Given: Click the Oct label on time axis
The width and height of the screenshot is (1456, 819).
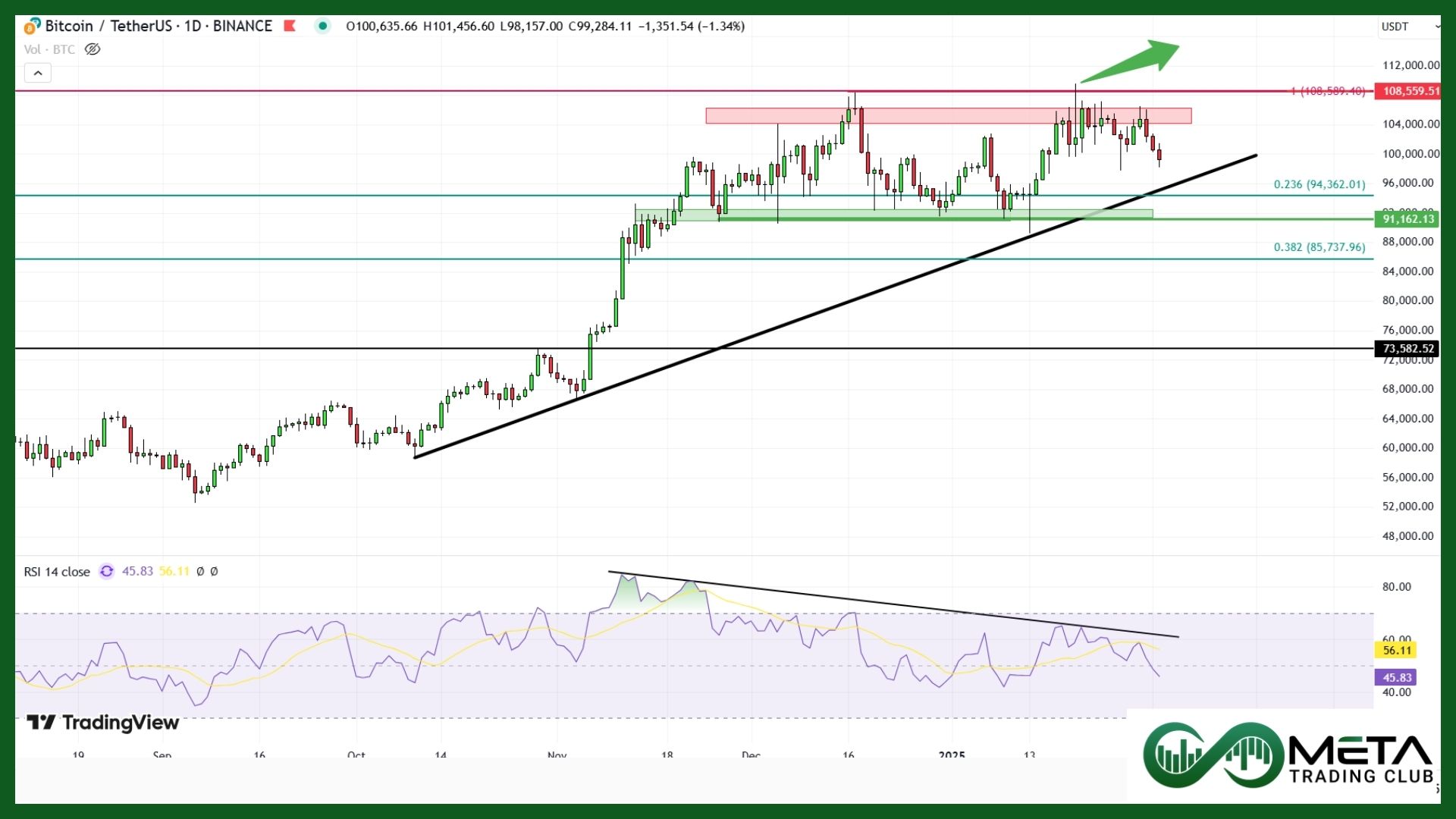Looking at the screenshot, I should [356, 755].
